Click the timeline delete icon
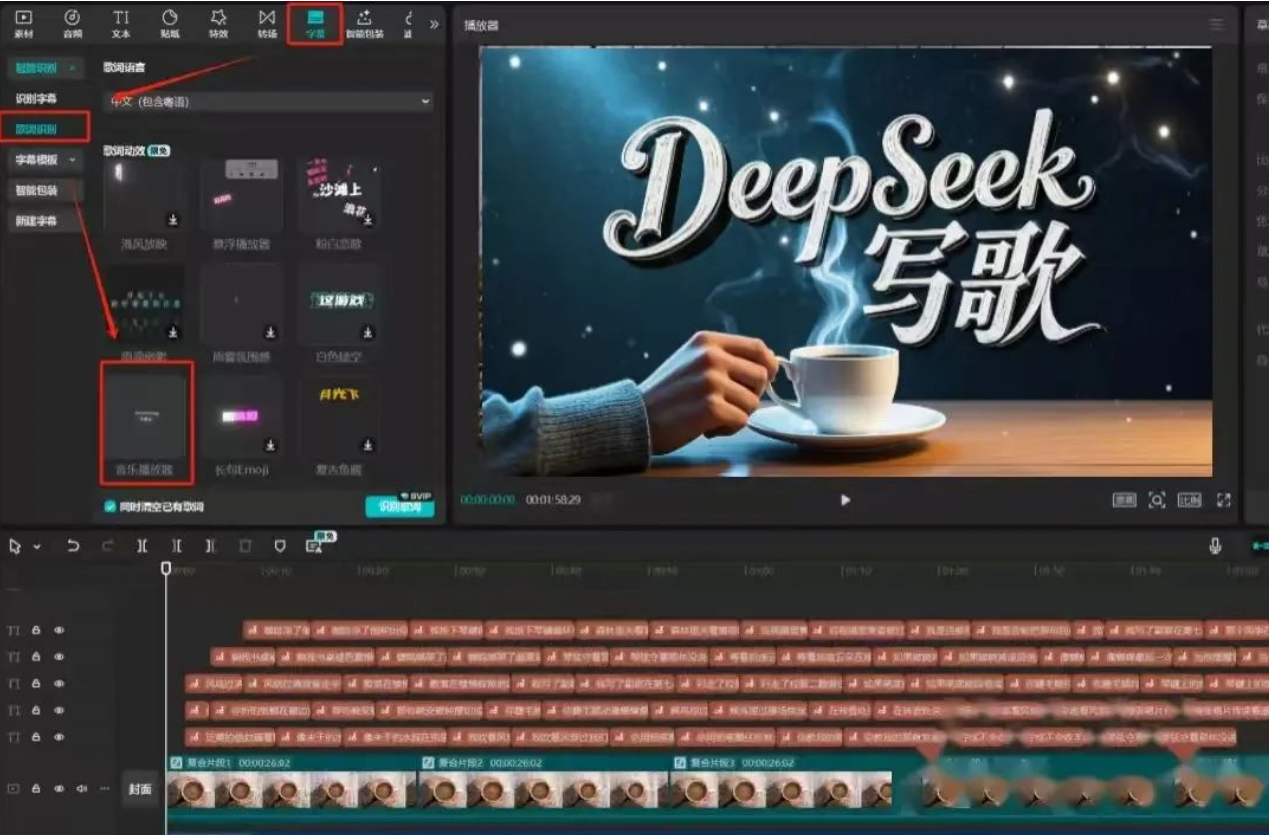1269x835 pixels. (245, 546)
